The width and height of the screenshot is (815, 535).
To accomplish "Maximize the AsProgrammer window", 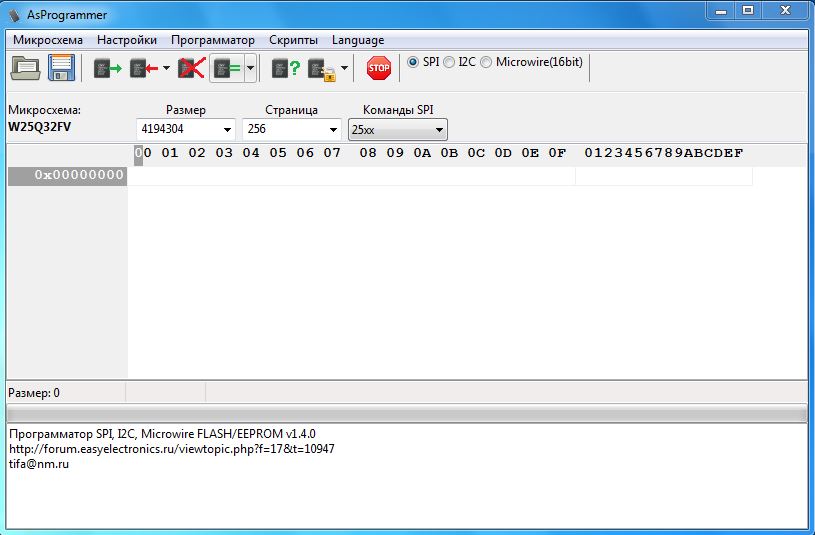I will pyautogui.click(x=748, y=10).
